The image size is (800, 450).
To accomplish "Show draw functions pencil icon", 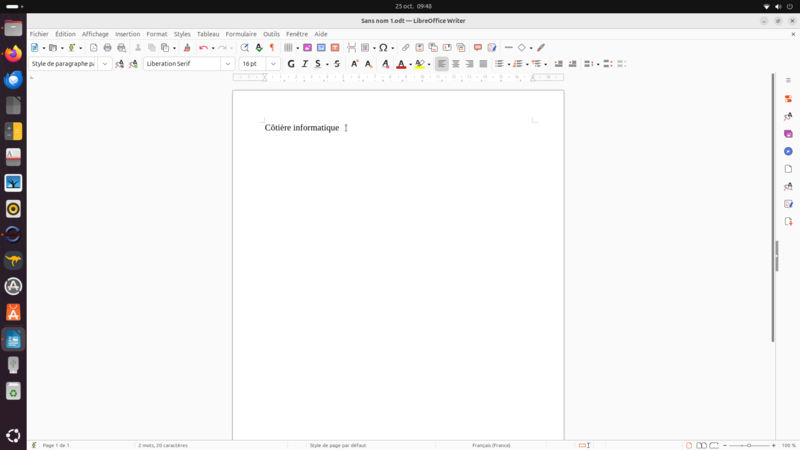I will coord(541,47).
